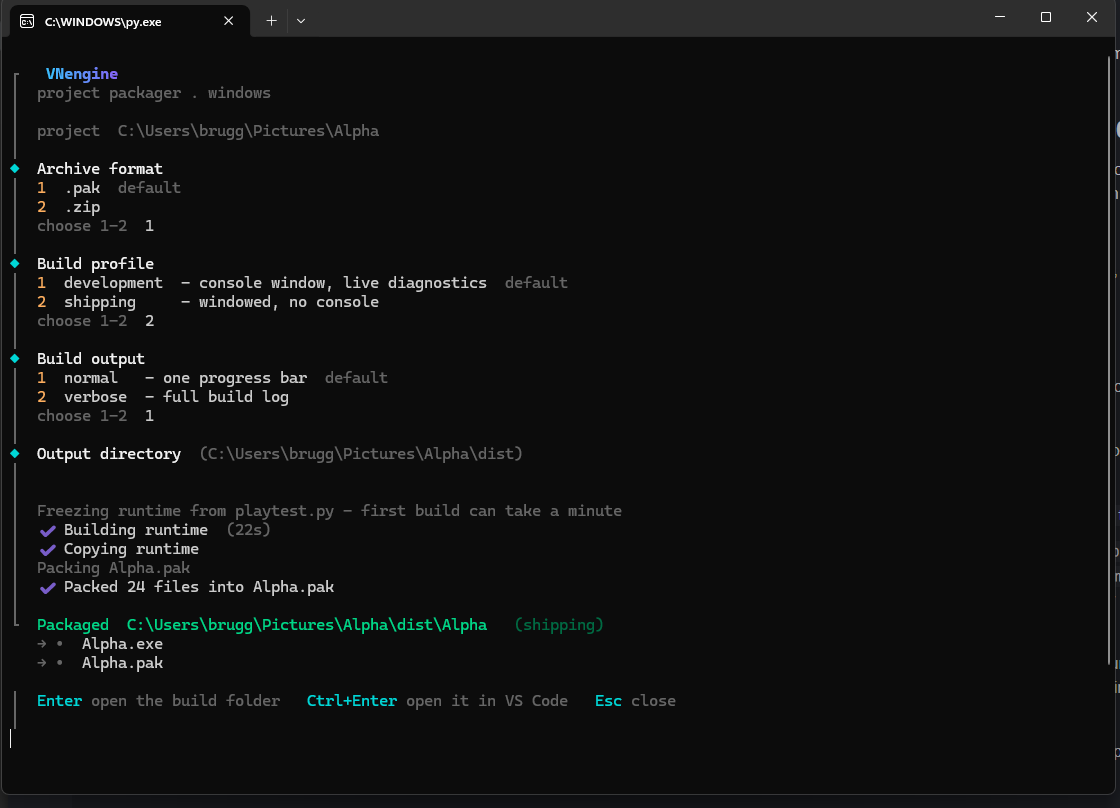Screen dimensions: 1120x808
Task: Click the 'Copying runtime' text
Action: coord(131,549)
